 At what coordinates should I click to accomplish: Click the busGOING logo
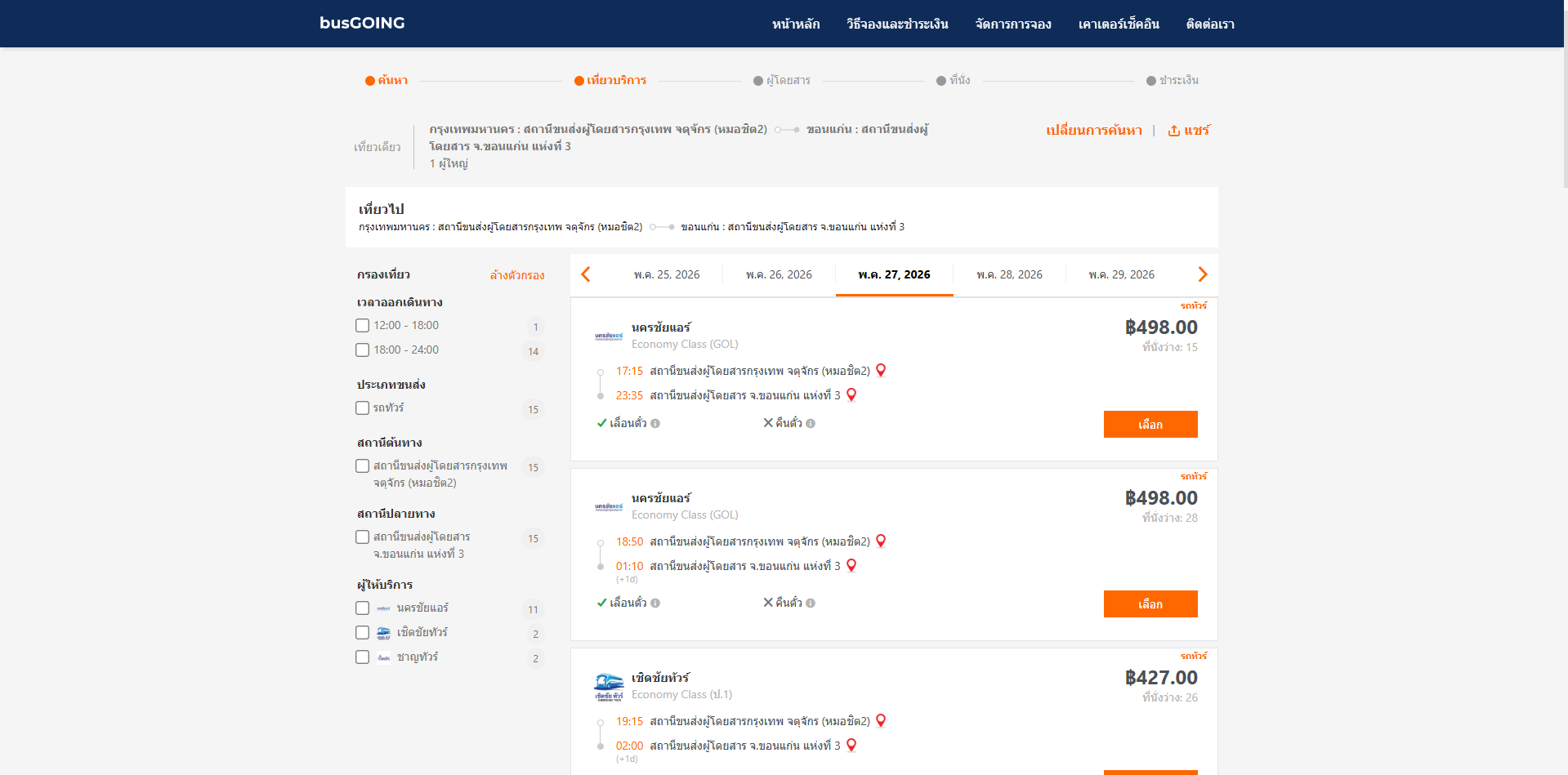[362, 23]
